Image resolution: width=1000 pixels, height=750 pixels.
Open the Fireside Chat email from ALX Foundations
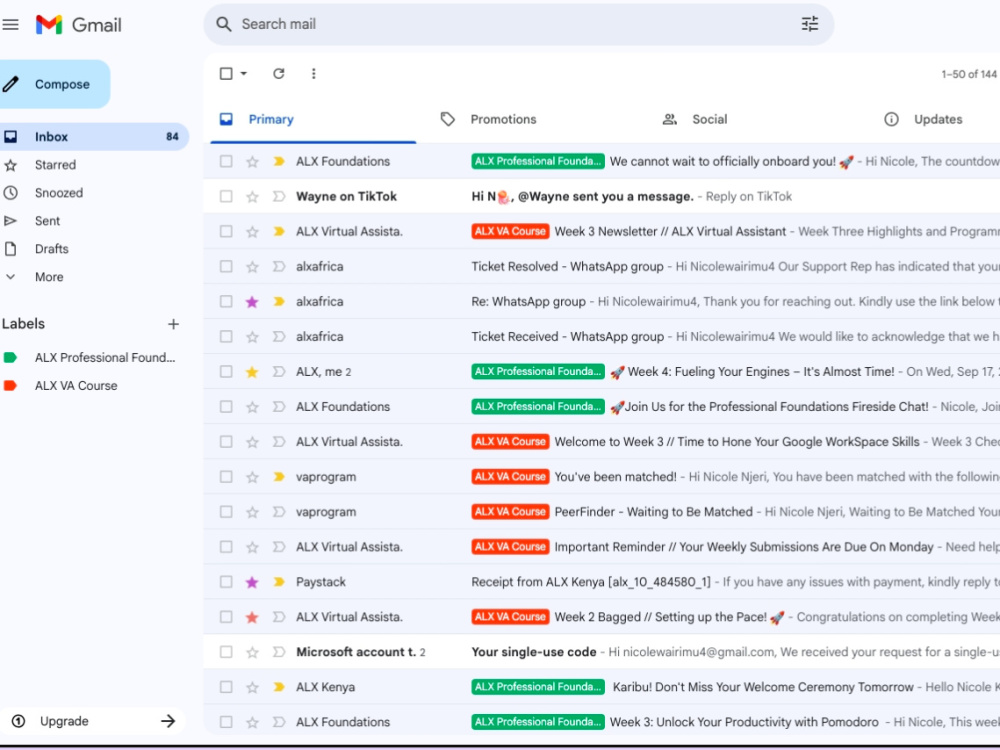[601, 406]
